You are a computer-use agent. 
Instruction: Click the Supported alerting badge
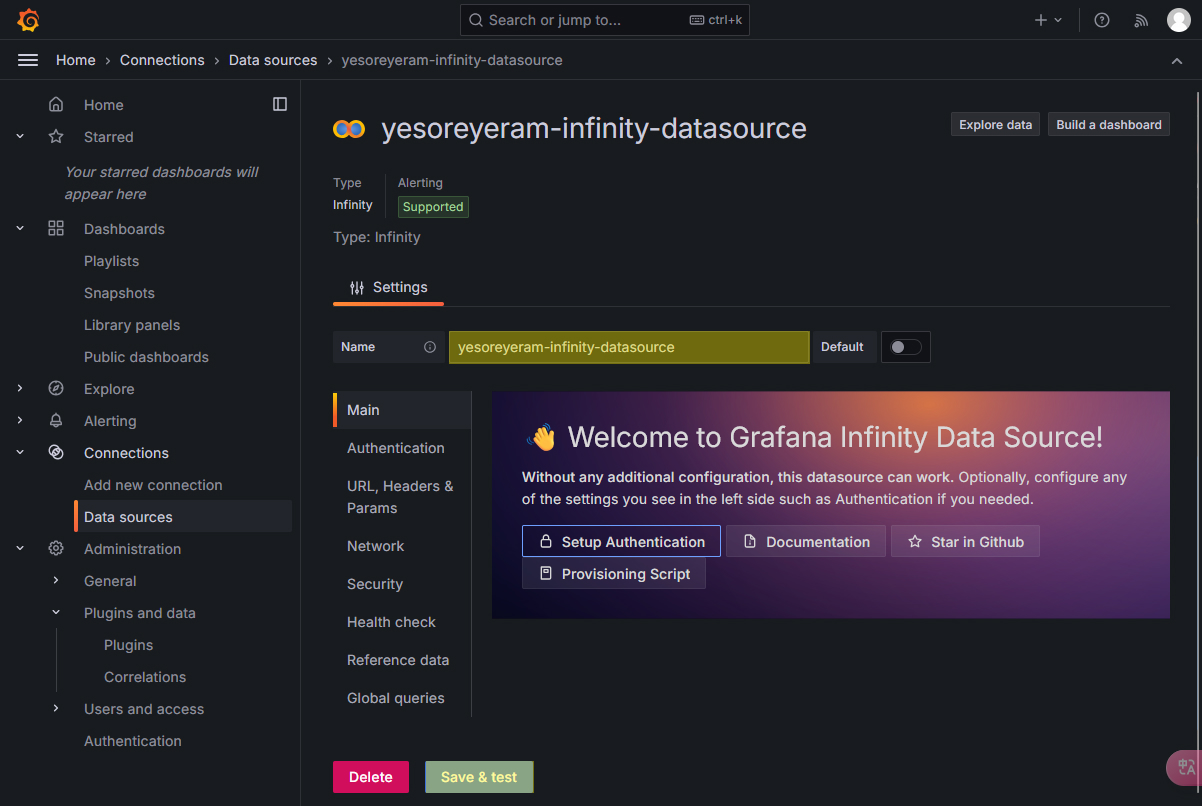point(433,207)
